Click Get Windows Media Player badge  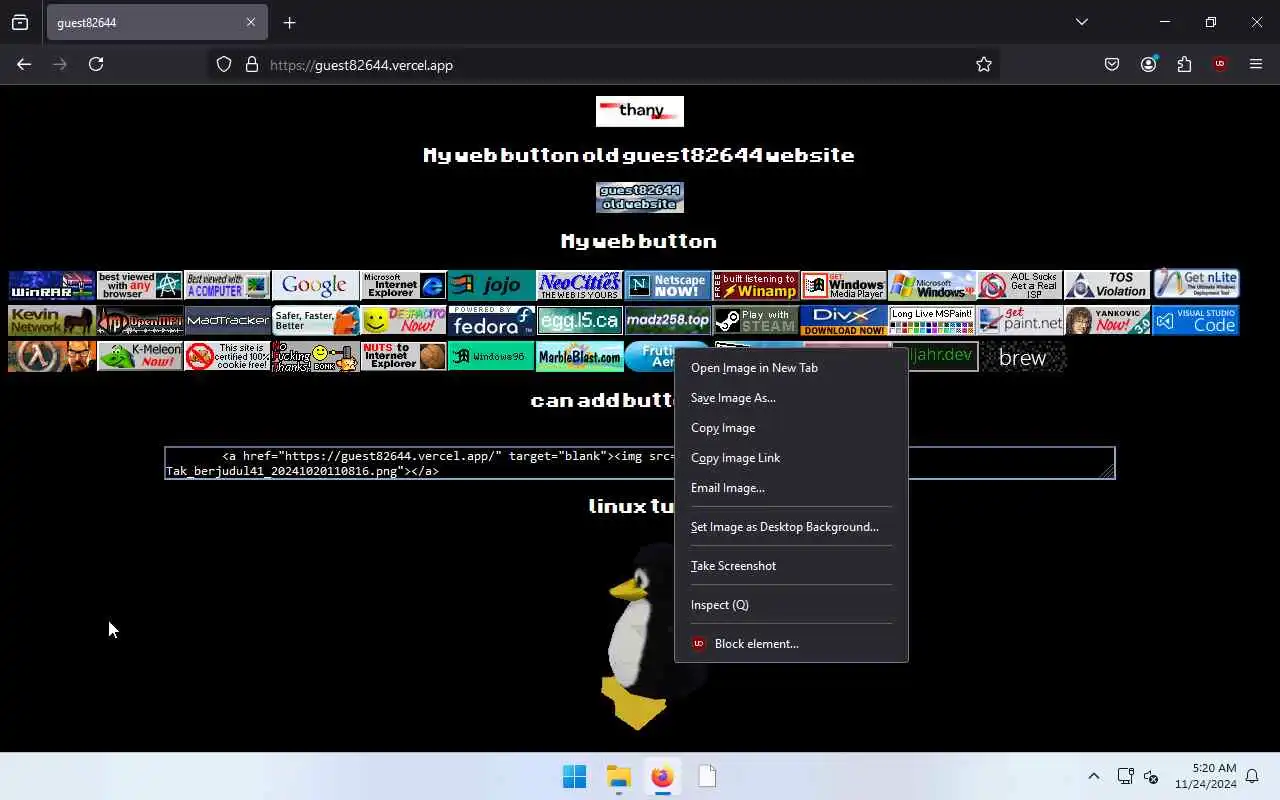[843, 285]
